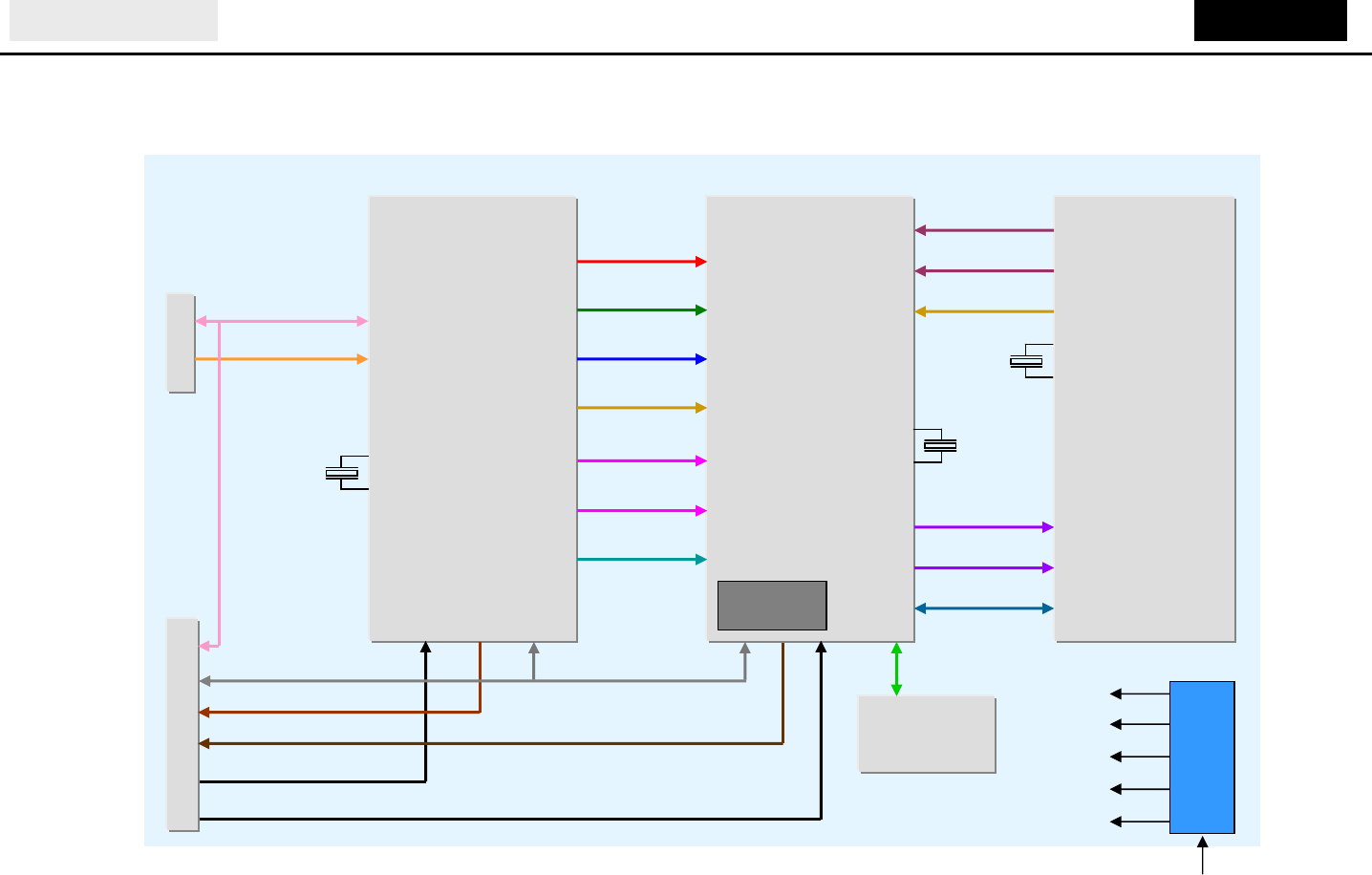
Task: Select the small gray block under the green arrow
Action: coord(928,735)
